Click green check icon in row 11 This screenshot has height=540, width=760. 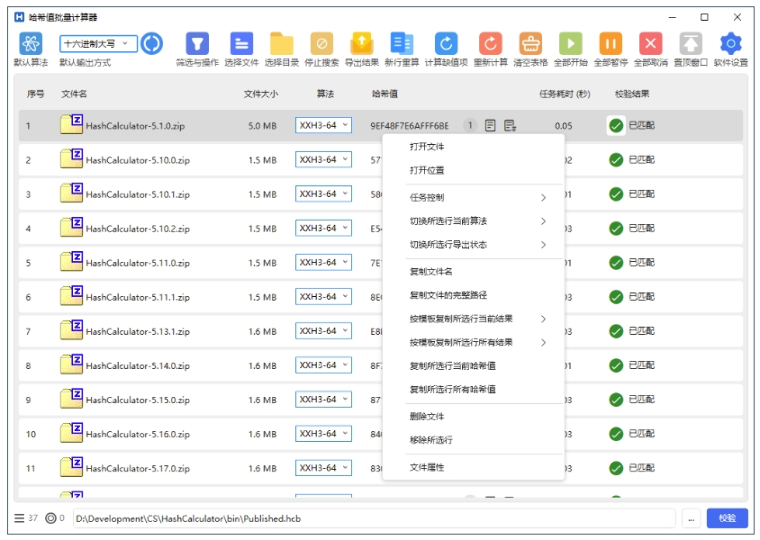pyautogui.click(x=616, y=468)
